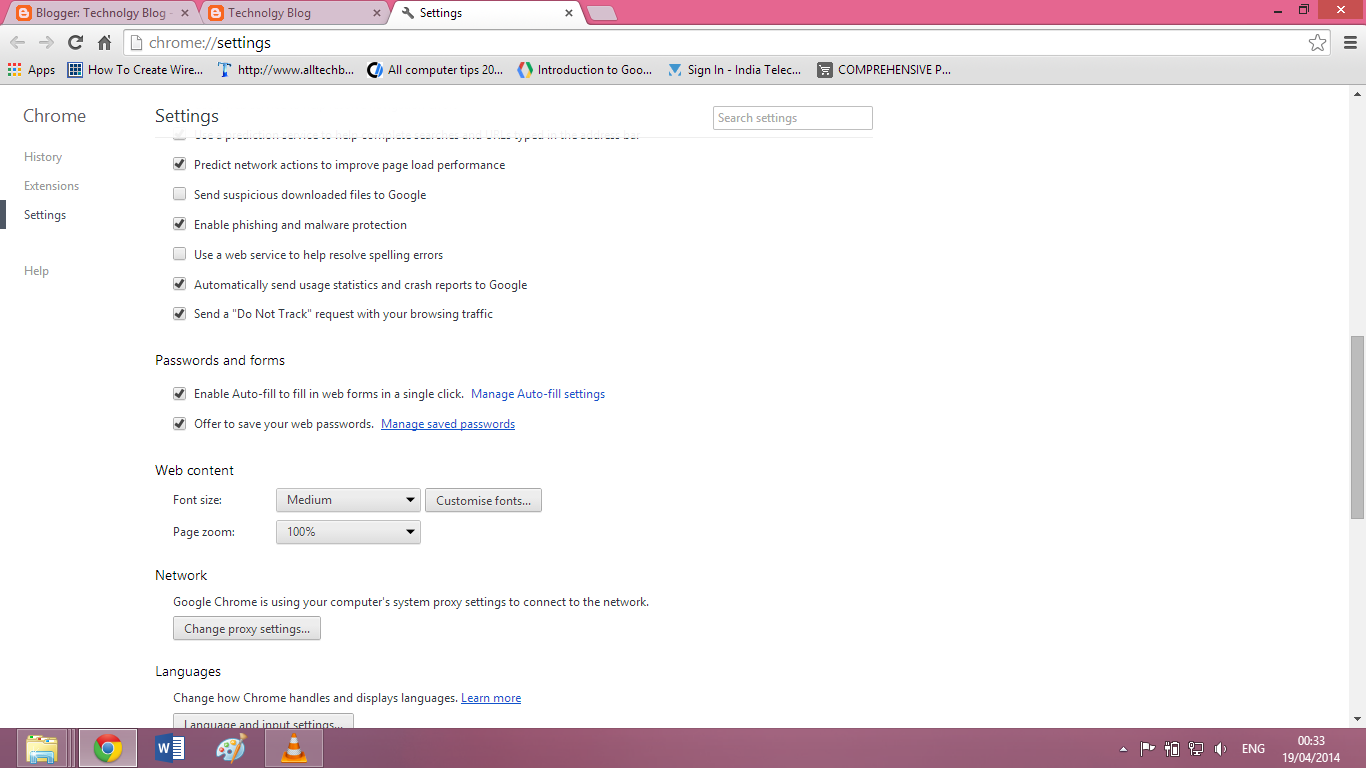
Task: Toggle the 'Do Not Track' request checkbox
Action: pos(180,314)
